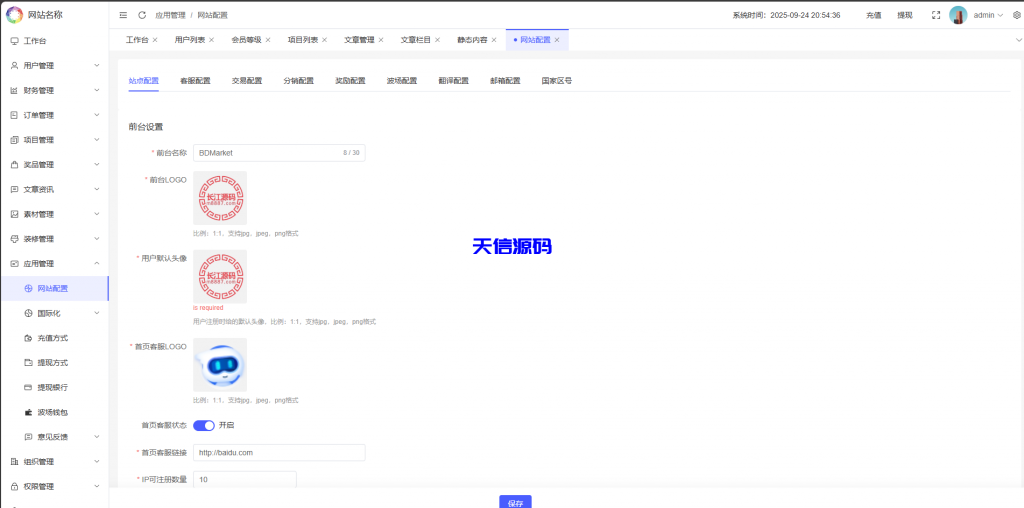
Task: Close the 用户列表 tab
Action: [212, 40]
